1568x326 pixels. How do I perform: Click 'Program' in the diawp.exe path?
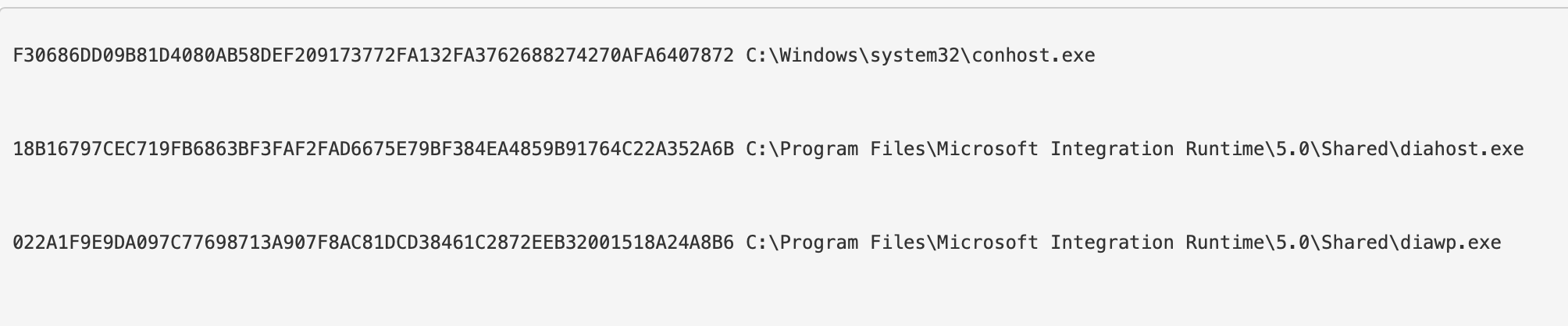pos(819,243)
